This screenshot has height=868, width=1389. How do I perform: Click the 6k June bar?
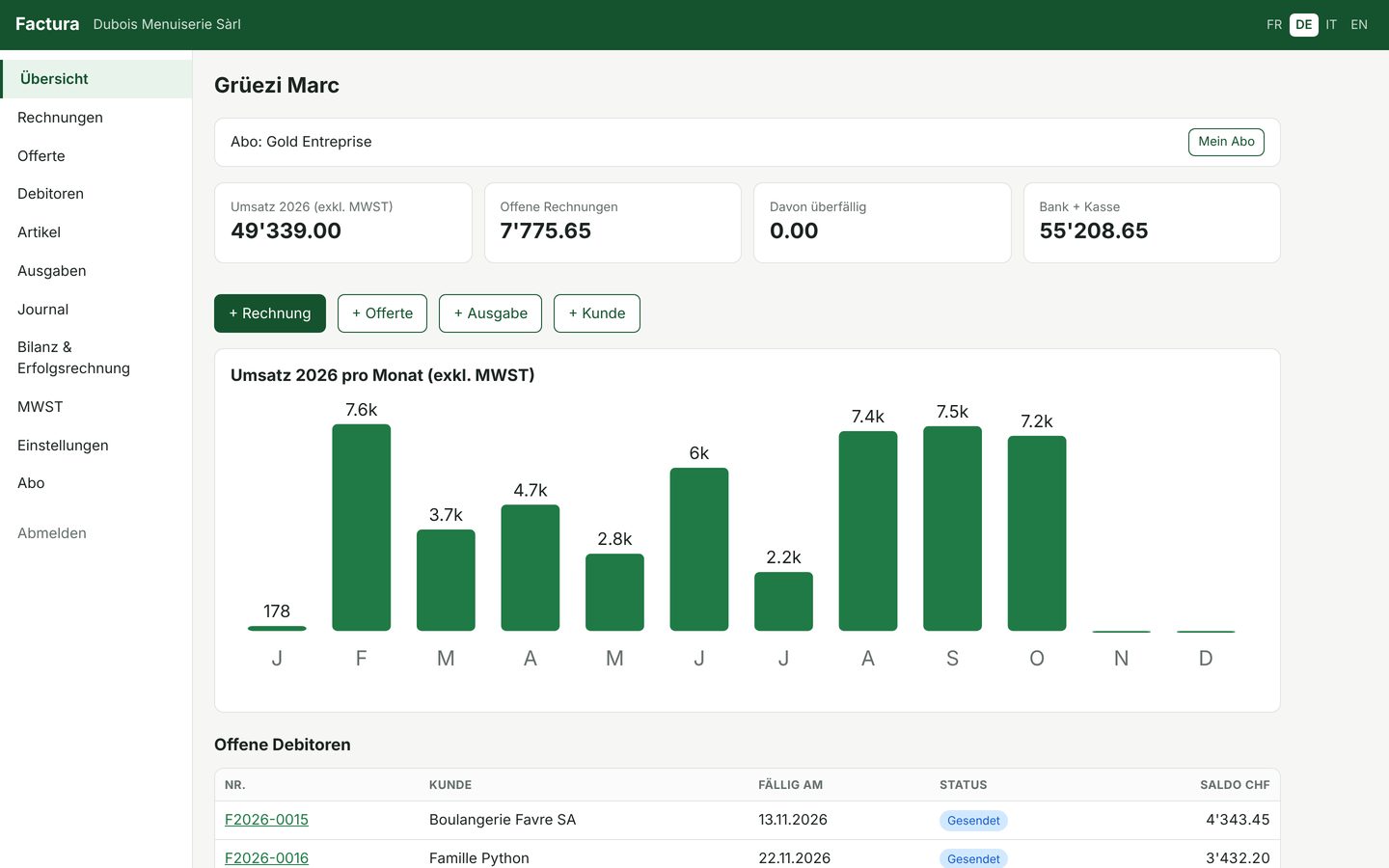[x=699, y=550]
